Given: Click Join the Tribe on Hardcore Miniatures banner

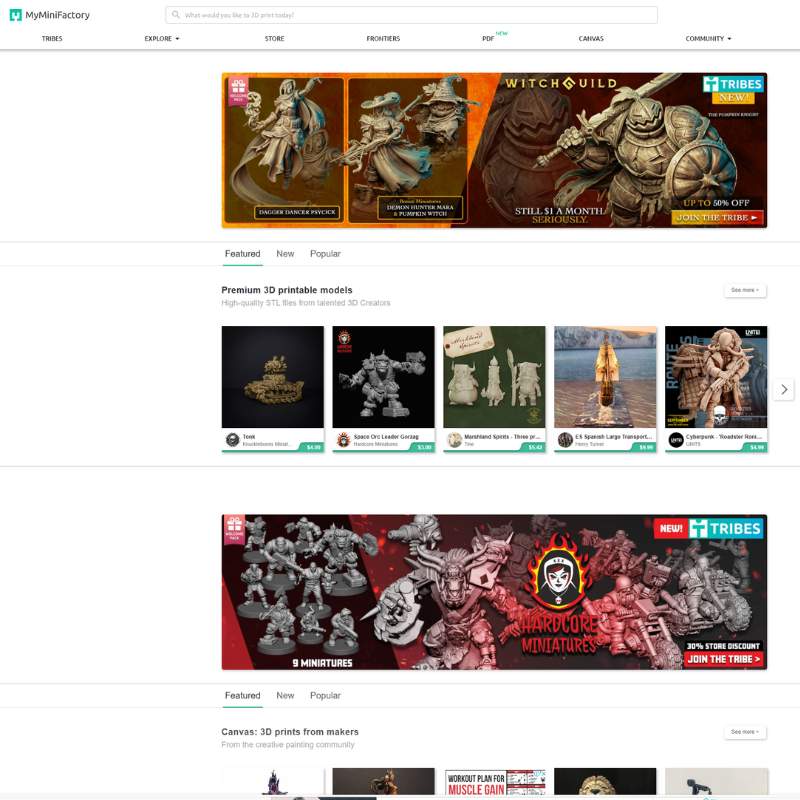Looking at the screenshot, I should click(x=724, y=659).
